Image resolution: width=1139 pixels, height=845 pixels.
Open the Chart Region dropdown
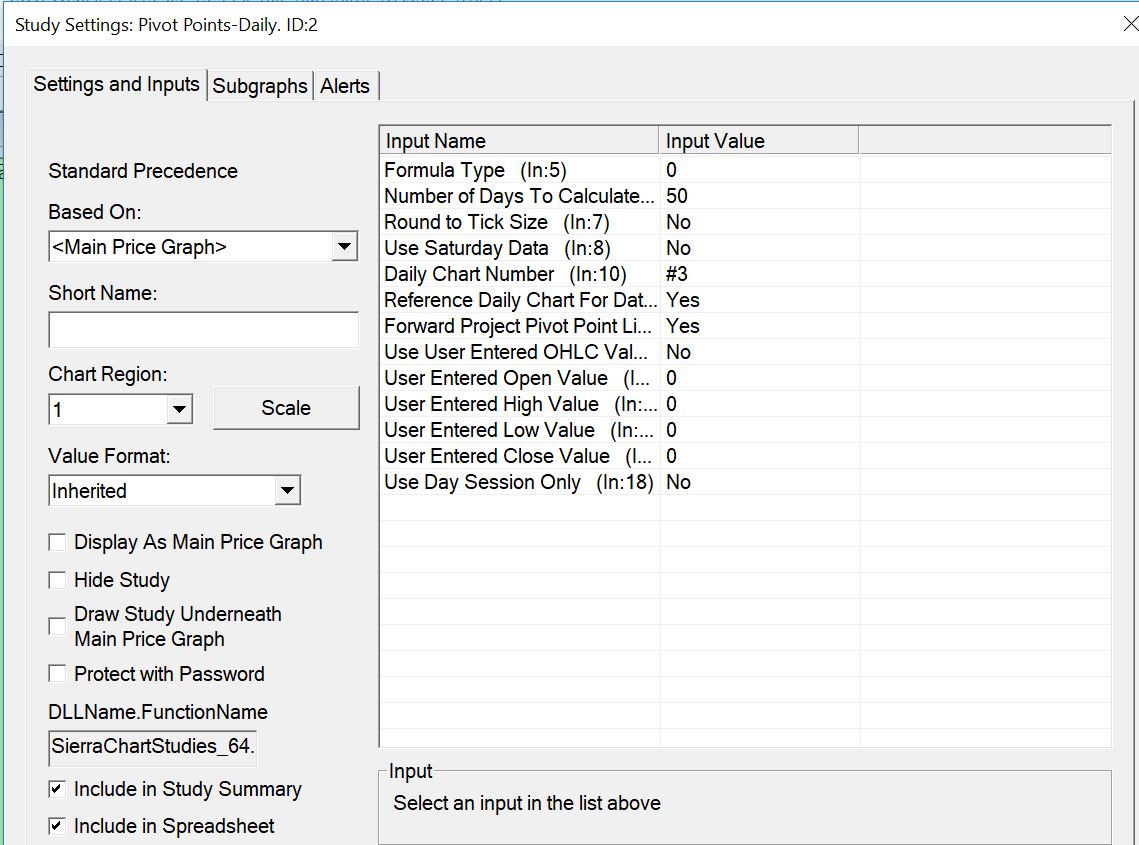179,409
